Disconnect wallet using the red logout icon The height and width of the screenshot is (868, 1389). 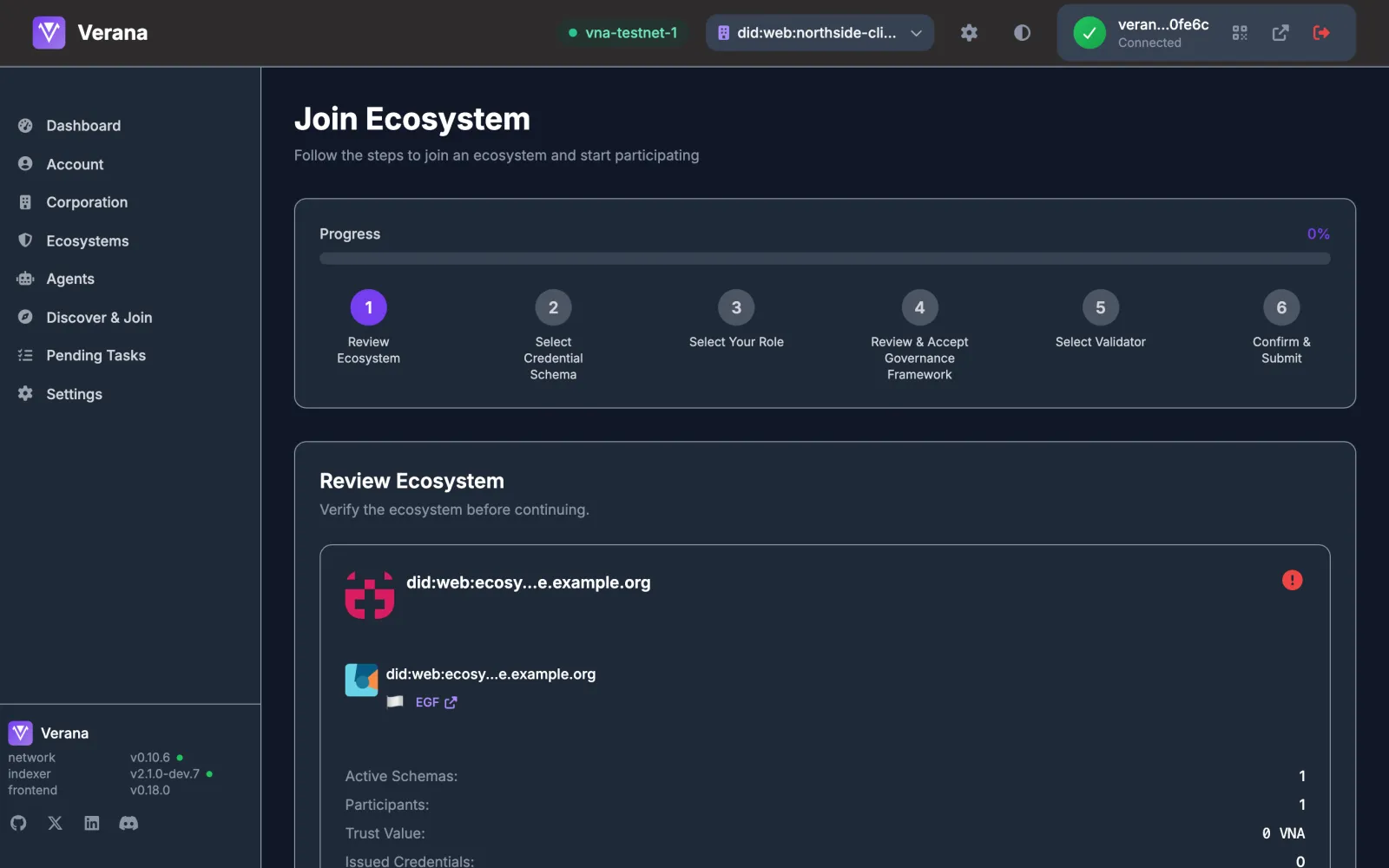tap(1321, 33)
